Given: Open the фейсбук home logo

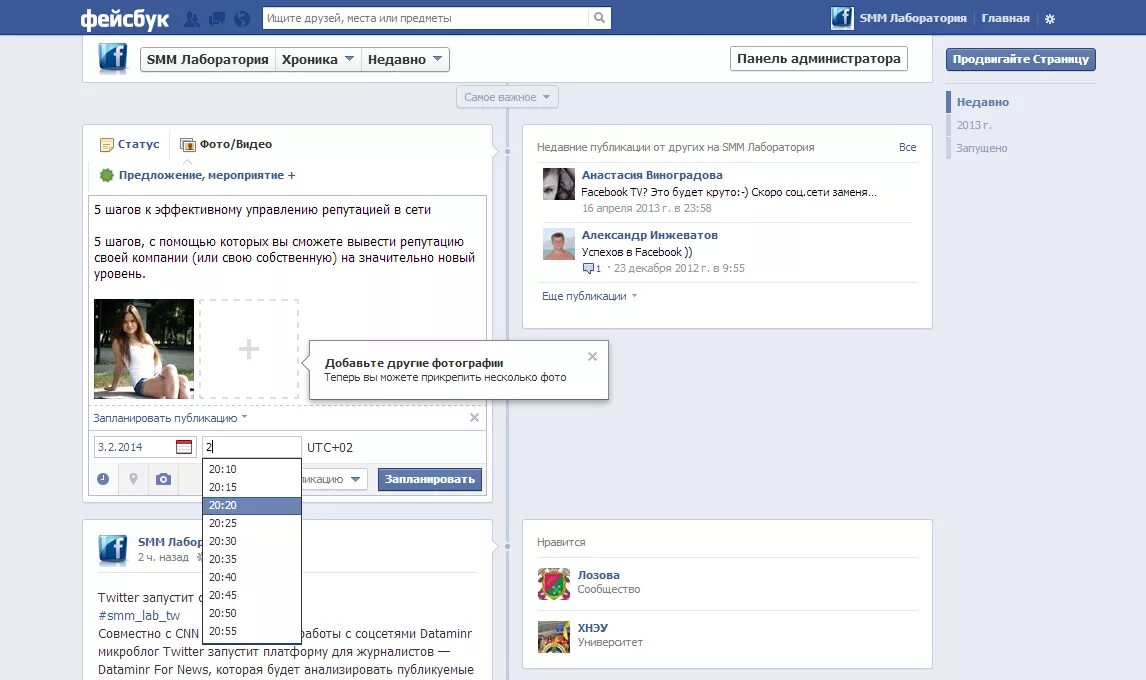Looking at the screenshot, I should 124,18.
